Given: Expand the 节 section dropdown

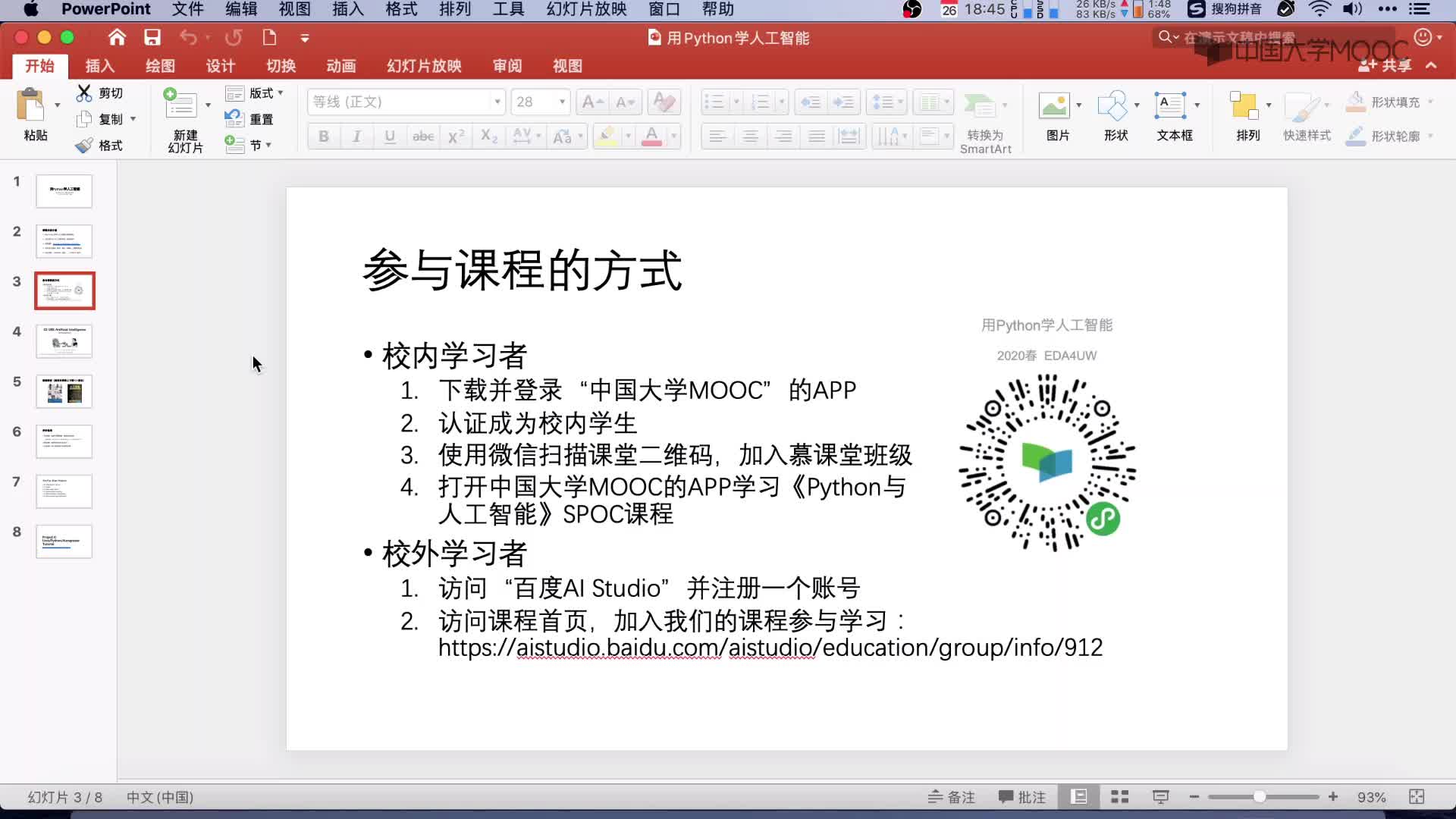Looking at the screenshot, I should coord(249,145).
